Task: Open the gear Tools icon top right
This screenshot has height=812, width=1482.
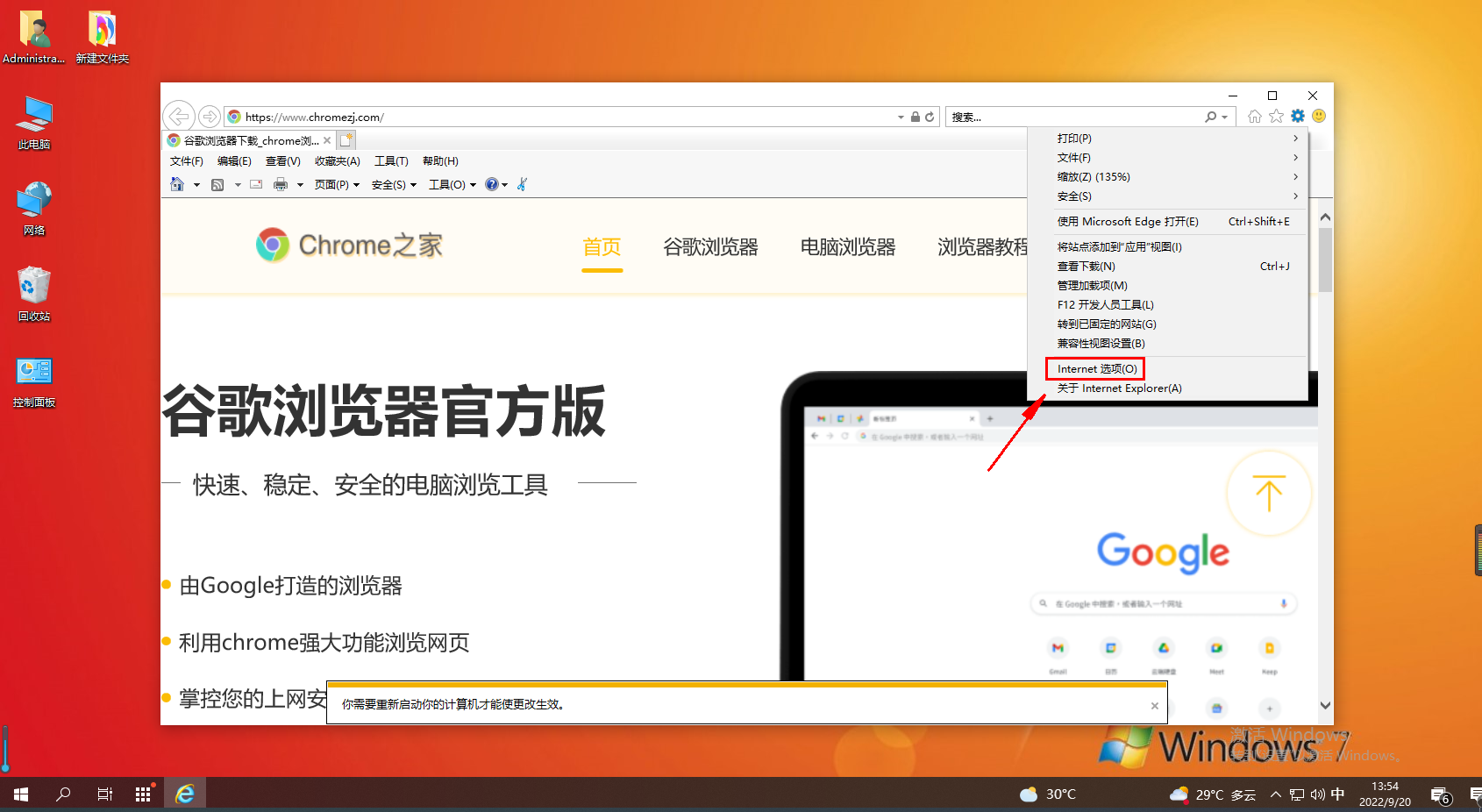Action: [x=1298, y=116]
